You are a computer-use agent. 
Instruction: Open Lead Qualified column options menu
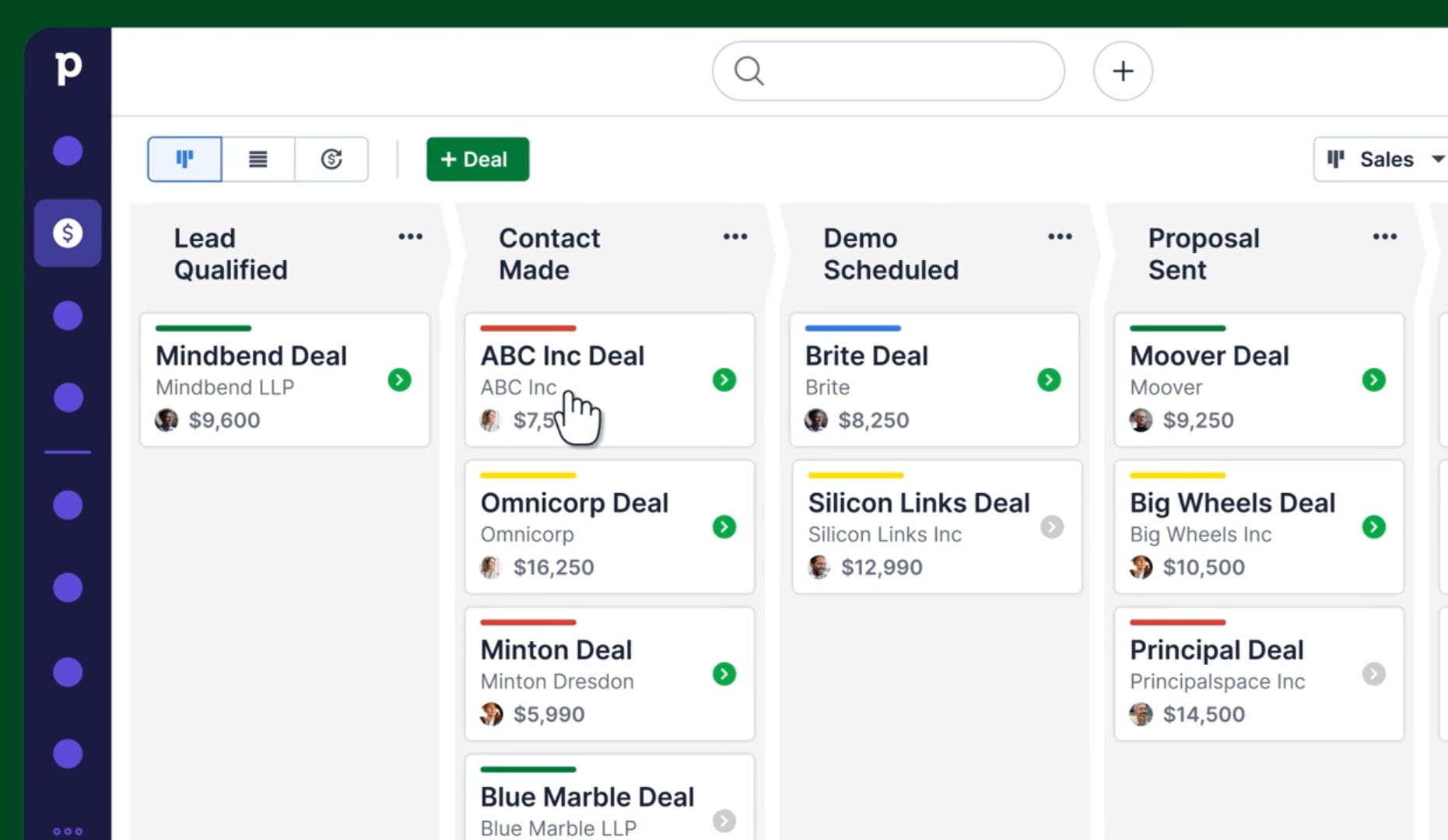click(x=410, y=236)
